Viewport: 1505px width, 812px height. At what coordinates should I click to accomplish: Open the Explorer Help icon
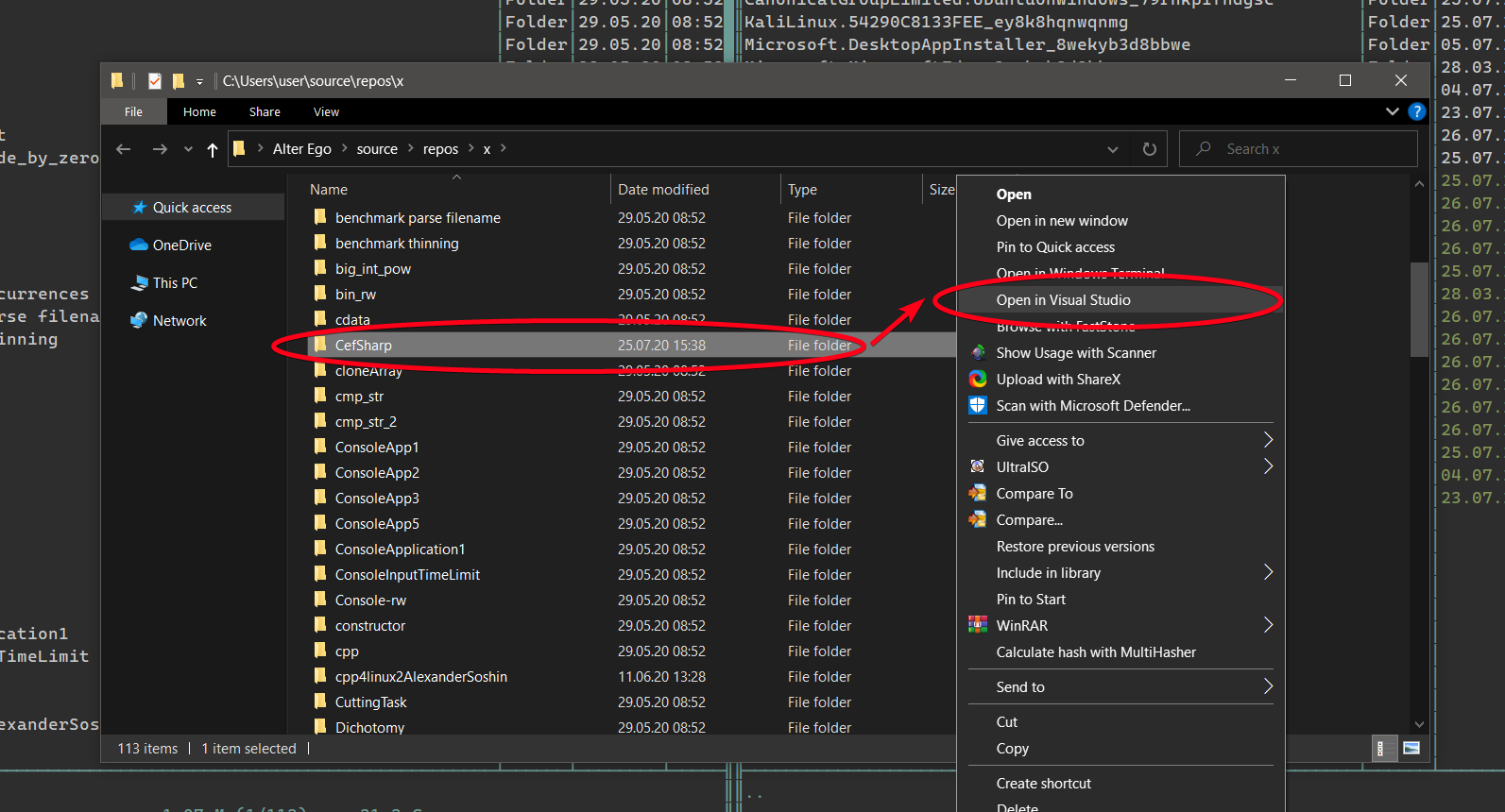pyautogui.click(x=1417, y=111)
